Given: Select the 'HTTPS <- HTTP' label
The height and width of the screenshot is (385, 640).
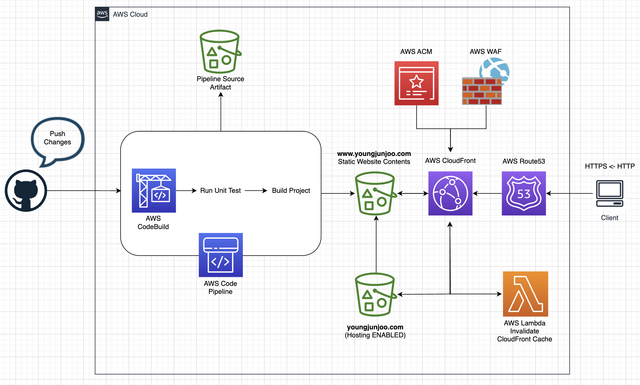Looking at the screenshot, I should (x=610, y=166).
